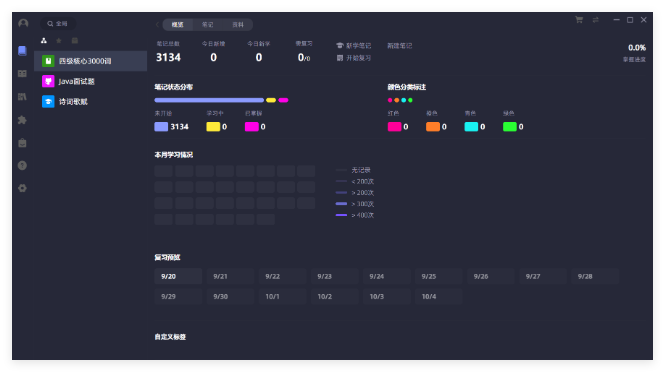Select review date 9/30

coord(230,296)
